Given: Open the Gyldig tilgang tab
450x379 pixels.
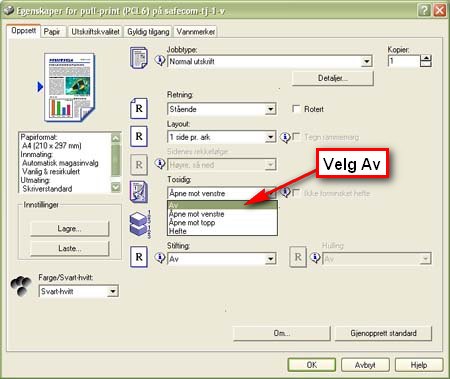Looking at the screenshot, I should tap(148, 32).
